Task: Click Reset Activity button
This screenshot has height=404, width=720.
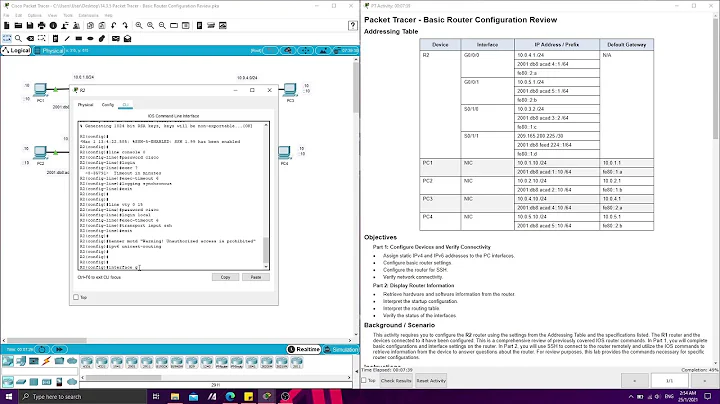Action: tap(431, 381)
